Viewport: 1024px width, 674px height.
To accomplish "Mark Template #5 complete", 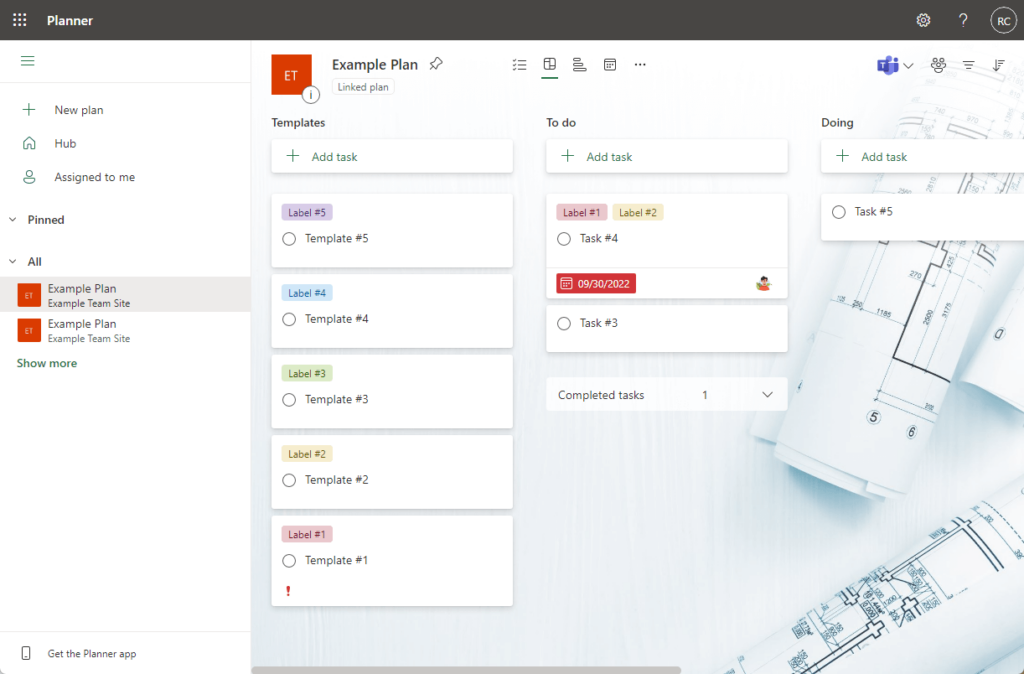I will pos(289,239).
